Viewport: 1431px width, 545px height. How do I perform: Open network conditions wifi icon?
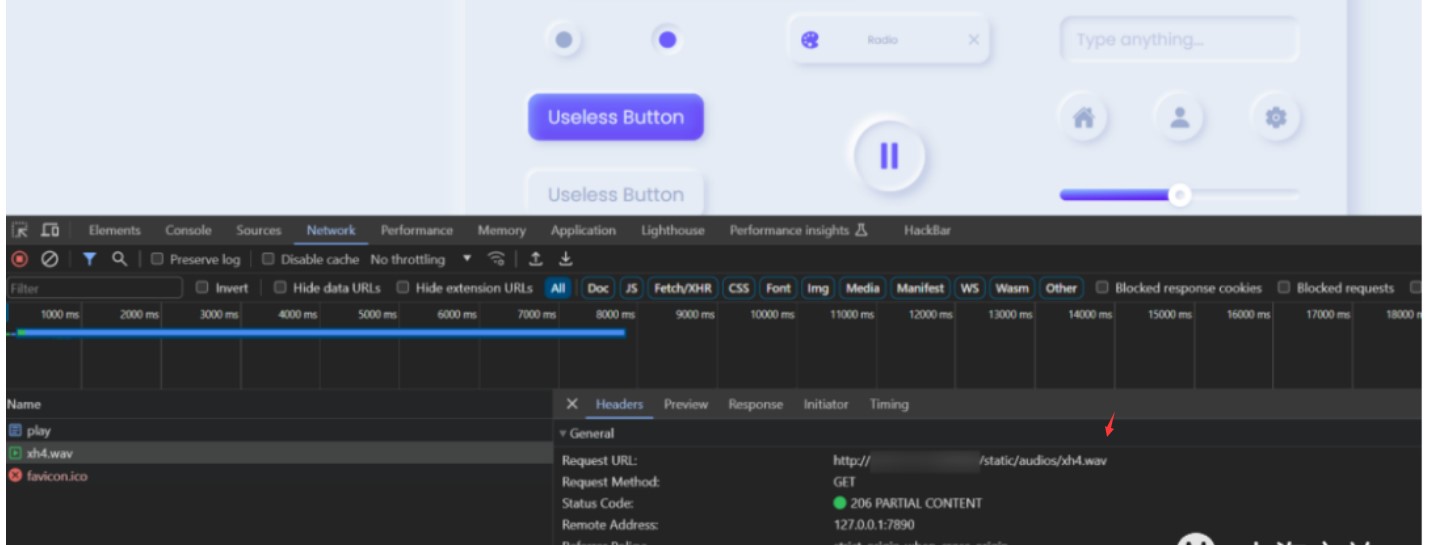[496, 259]
